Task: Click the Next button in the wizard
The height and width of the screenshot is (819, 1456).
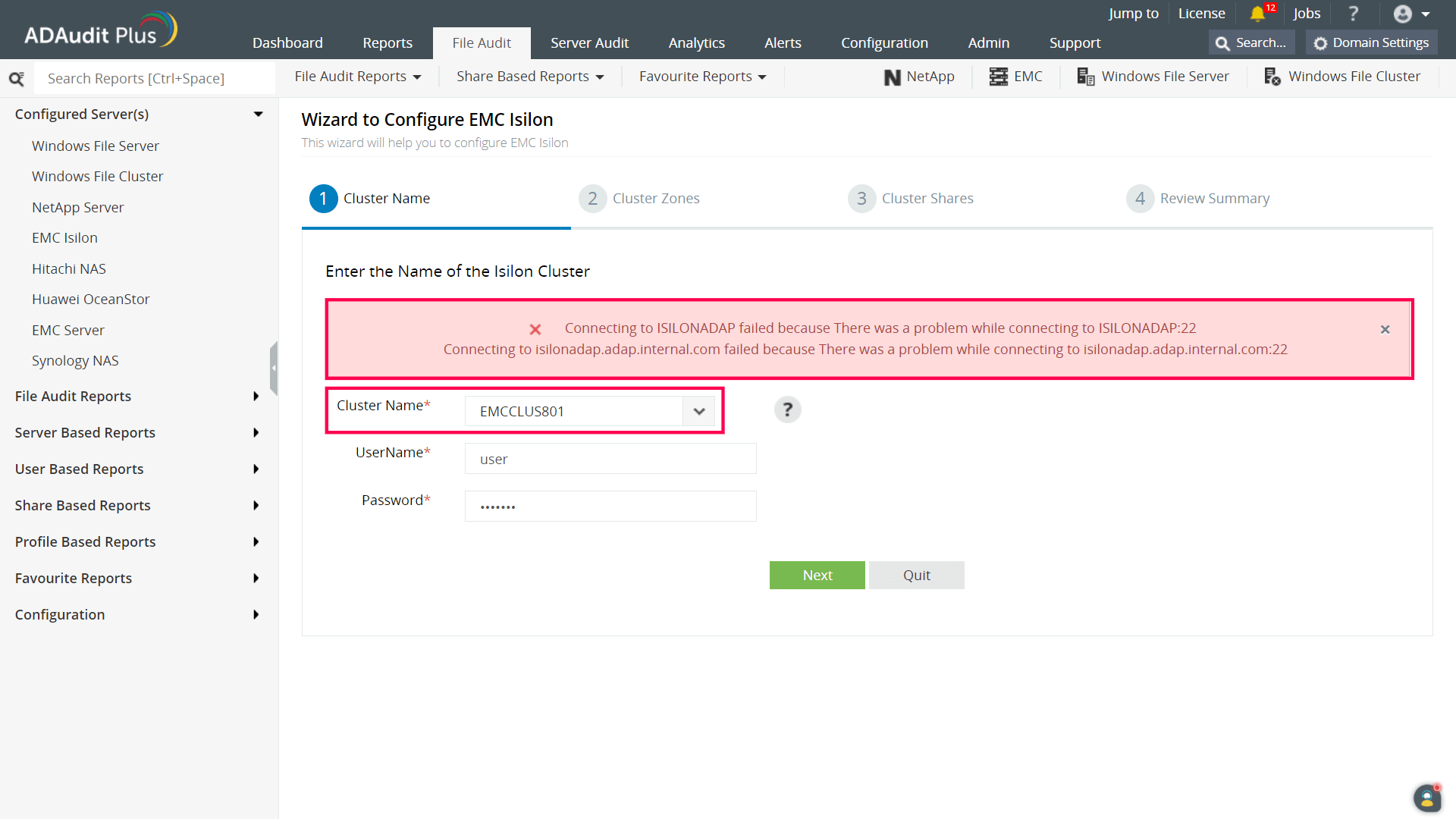Action: (x=817, y=575)
